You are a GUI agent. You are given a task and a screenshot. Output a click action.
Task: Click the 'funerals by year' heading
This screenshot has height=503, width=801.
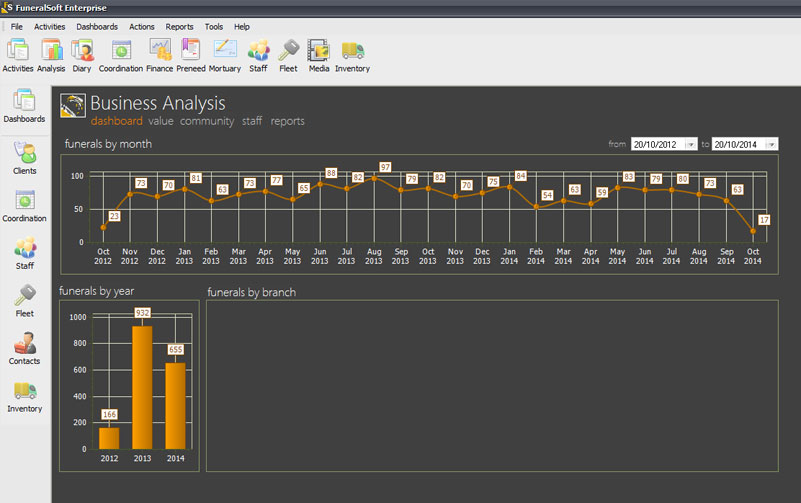coord(97,291)
